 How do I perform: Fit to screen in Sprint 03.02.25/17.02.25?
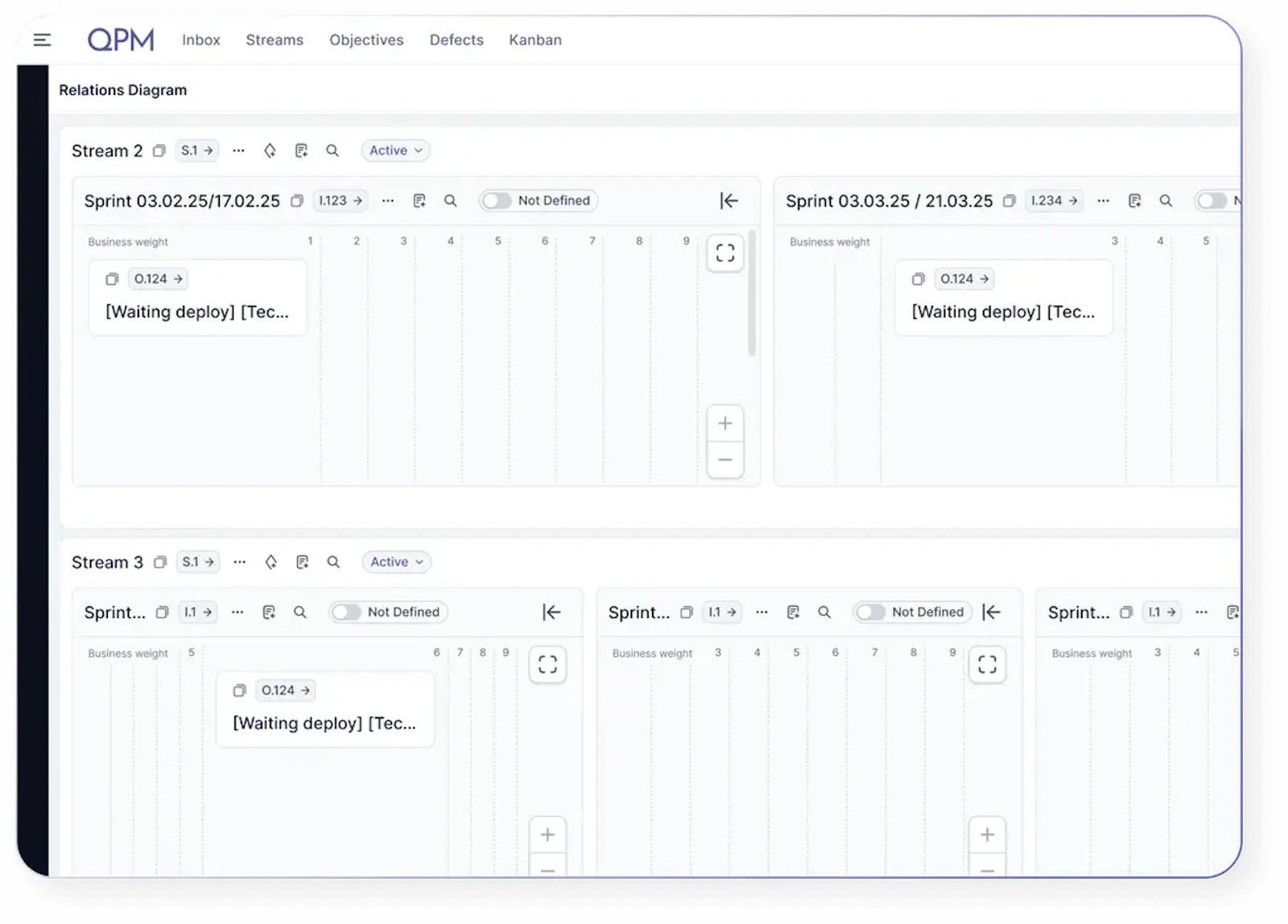pos(725,254)
